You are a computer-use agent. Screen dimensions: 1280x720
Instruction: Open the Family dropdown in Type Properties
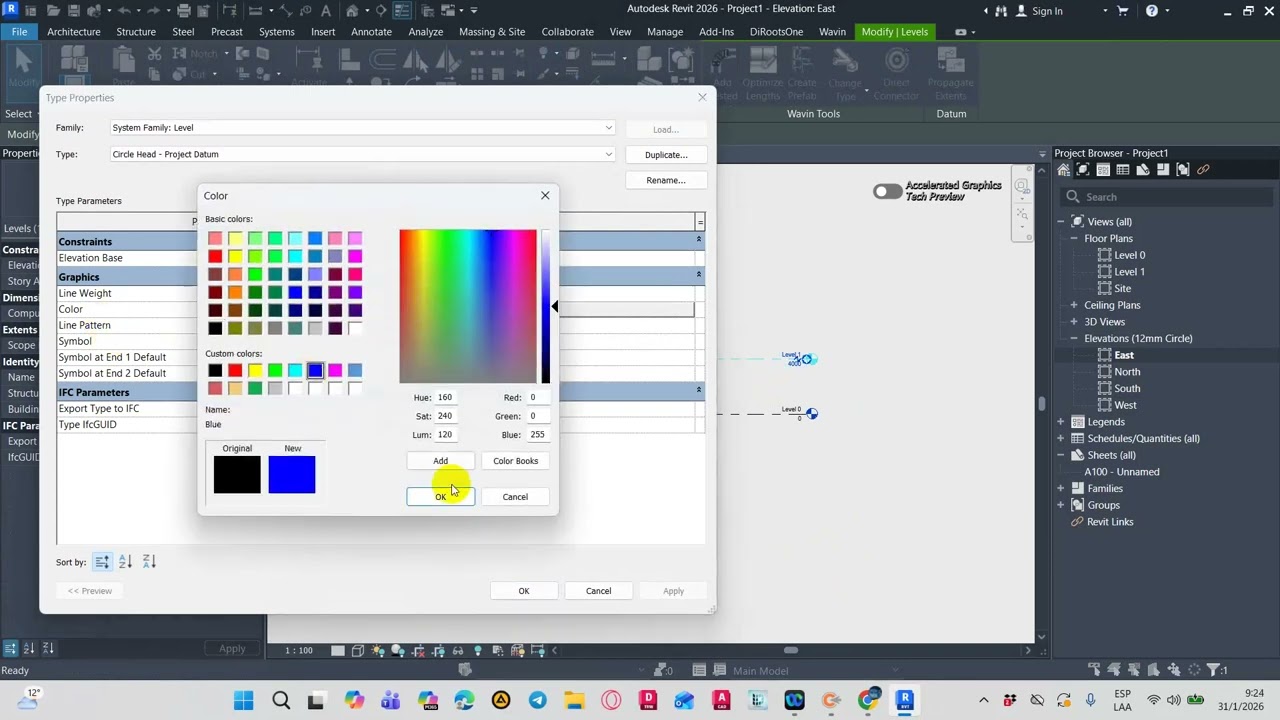pyautogui.click(x=608, y=128)
